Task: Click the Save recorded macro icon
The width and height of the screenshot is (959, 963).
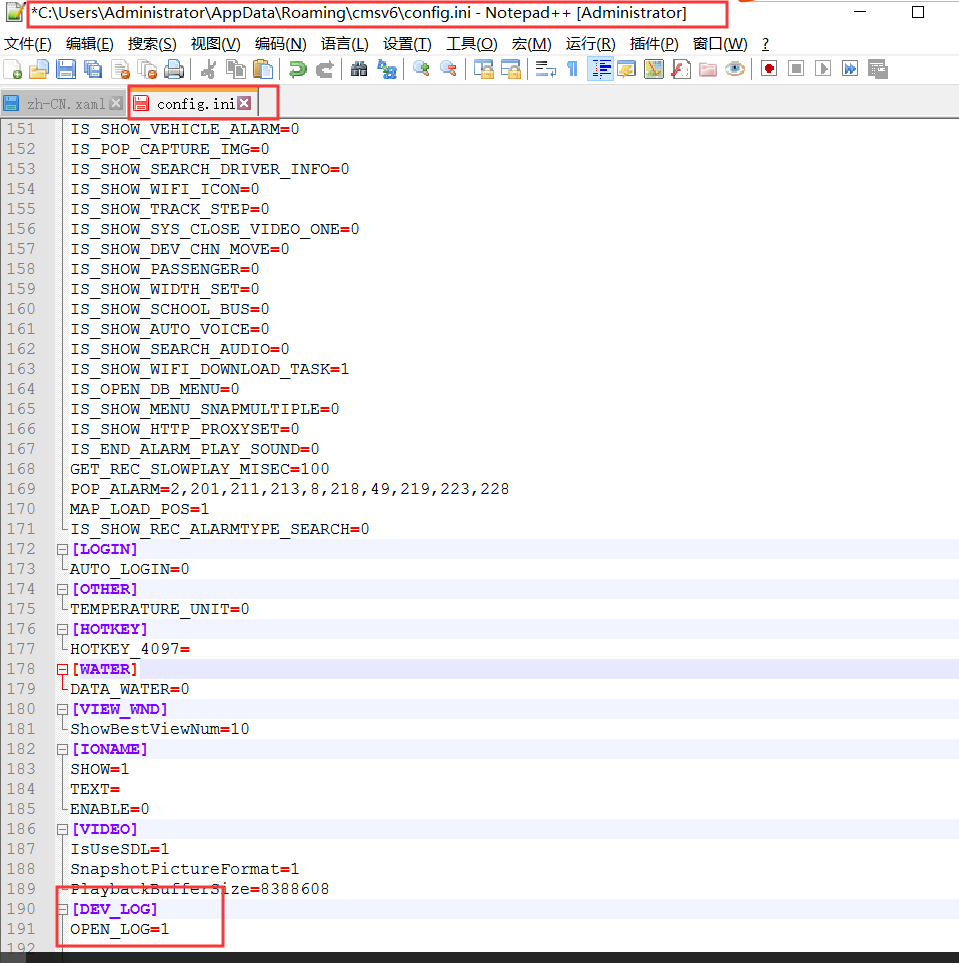Action: click(x=878, y=69)
